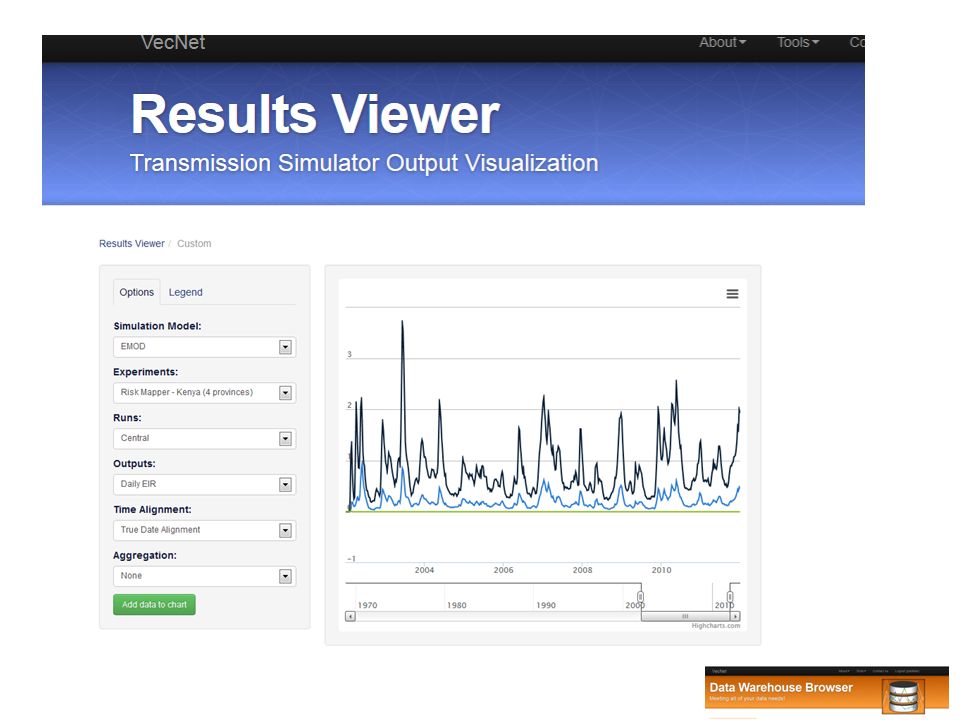Screen dimensions: 960x720
Task: Open the Time Alignment dropdown
Action: (204, 530)
